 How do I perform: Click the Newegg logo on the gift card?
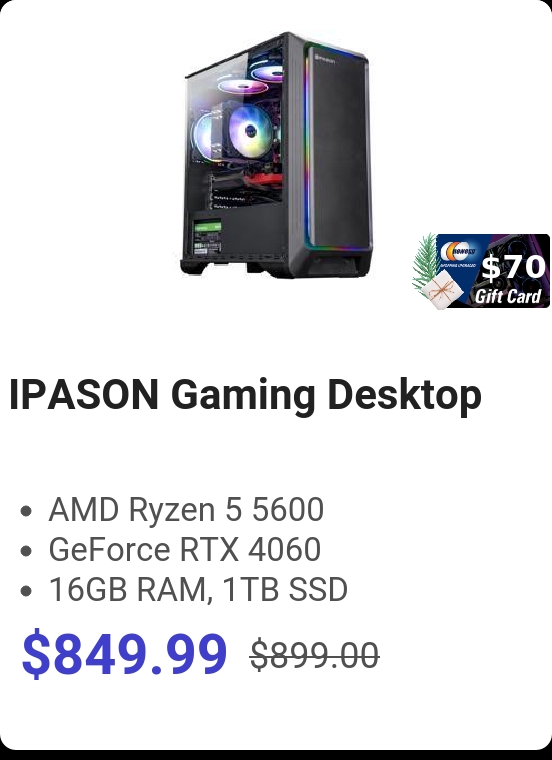click(x=458, y=252)
